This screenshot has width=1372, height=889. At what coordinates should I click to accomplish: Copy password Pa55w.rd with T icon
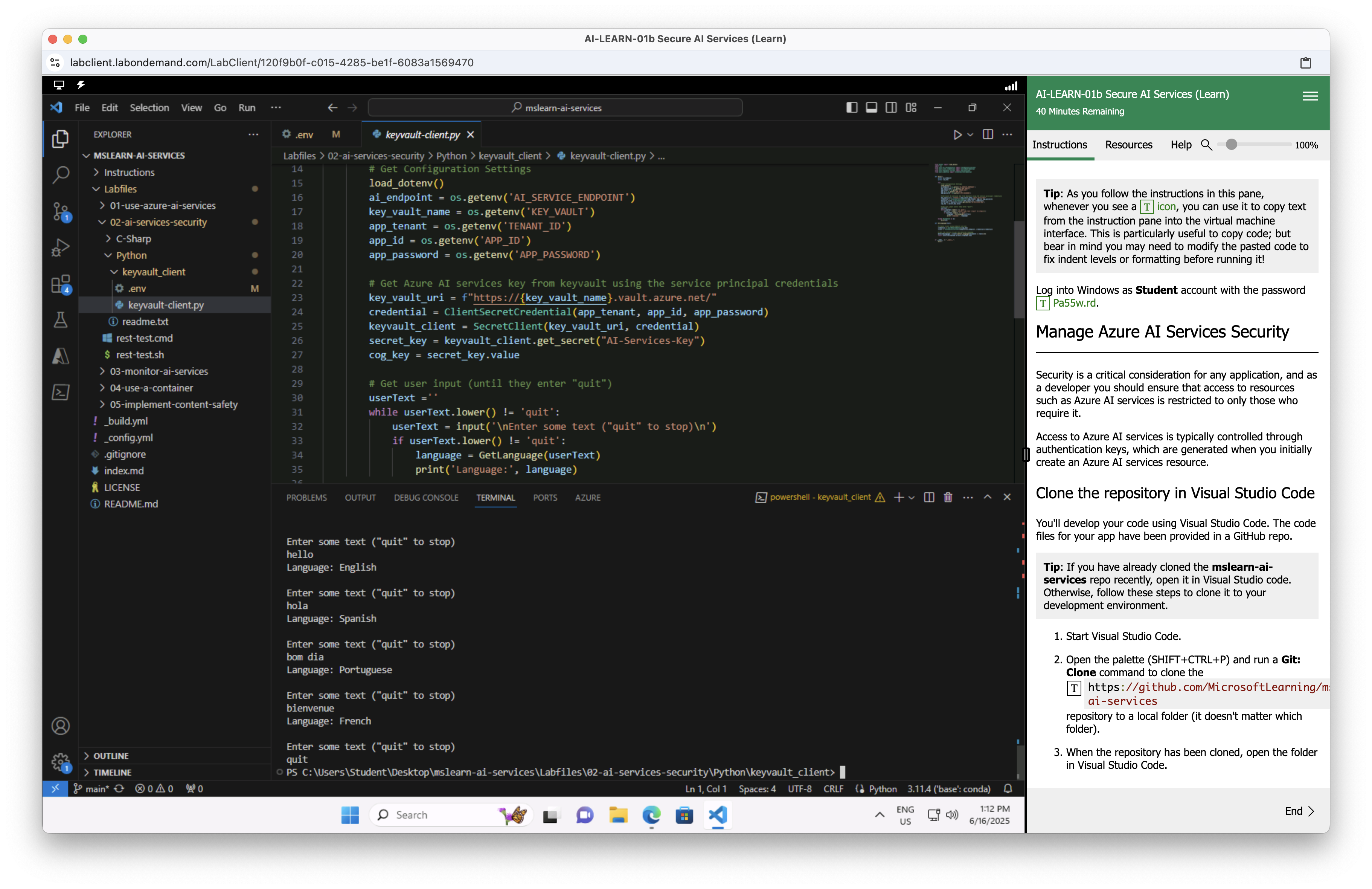[1042, 304]
